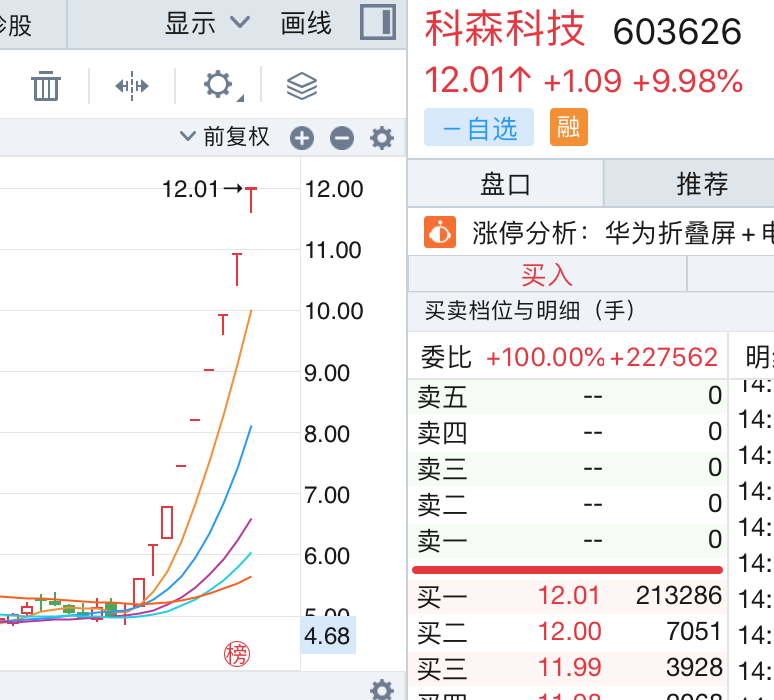This screenshot has height=700, width=774.
Task: Open the chart settings gear in the toolbar
Action: click(219, 85)
